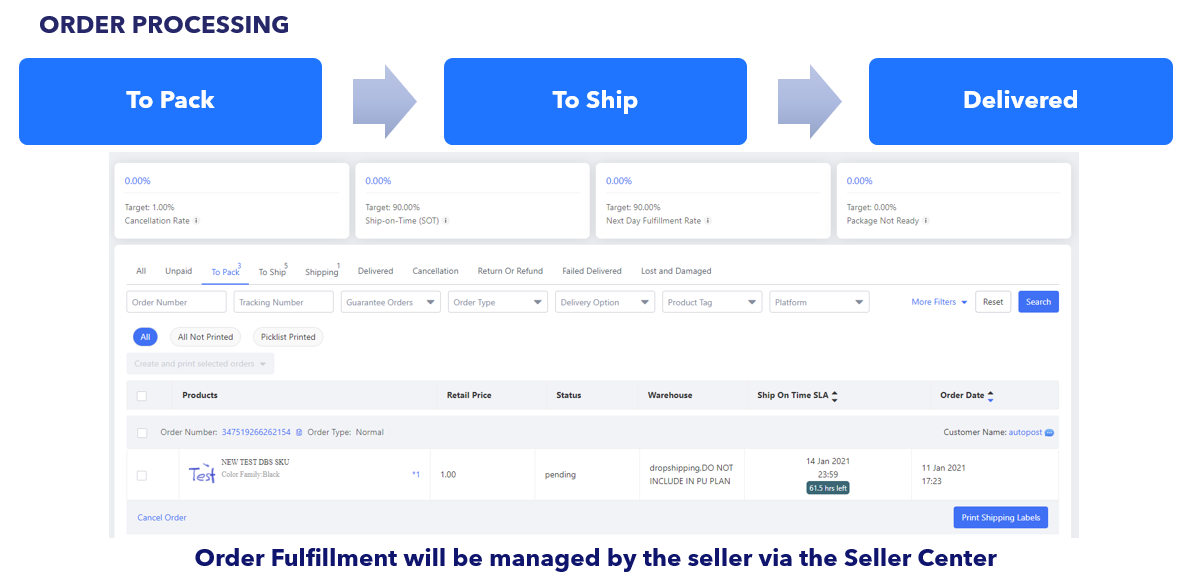Select the NEW TEST DBS SKU product checkbox
This screenshot has width=1197, height=586.
pos(142,475)
